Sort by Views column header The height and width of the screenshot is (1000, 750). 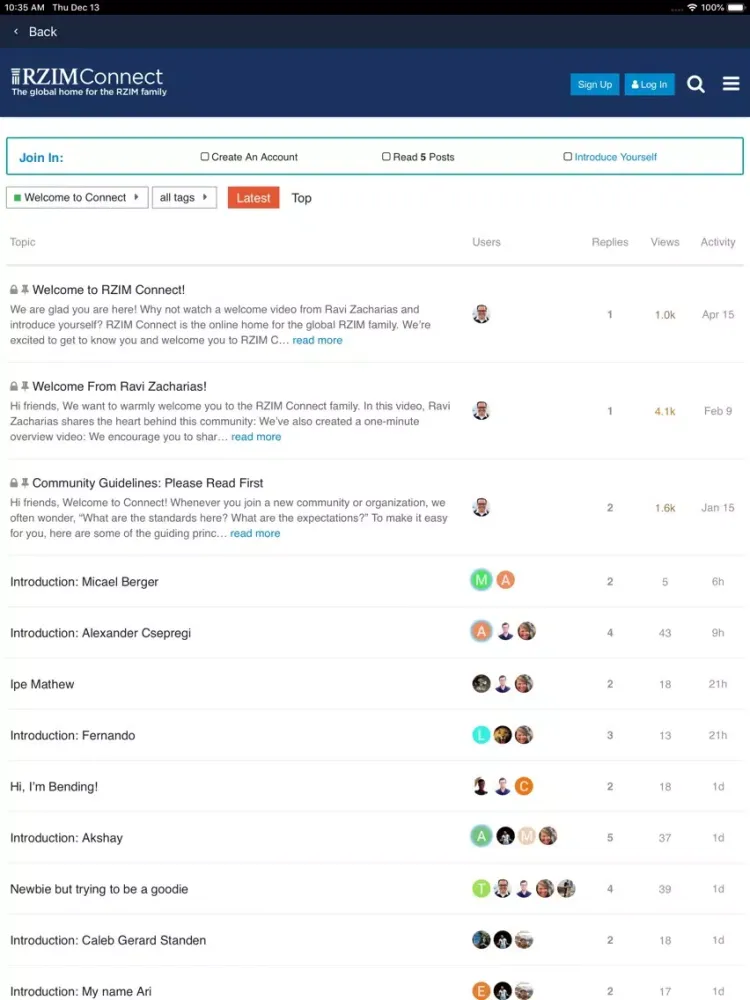[x=665, y=242]
